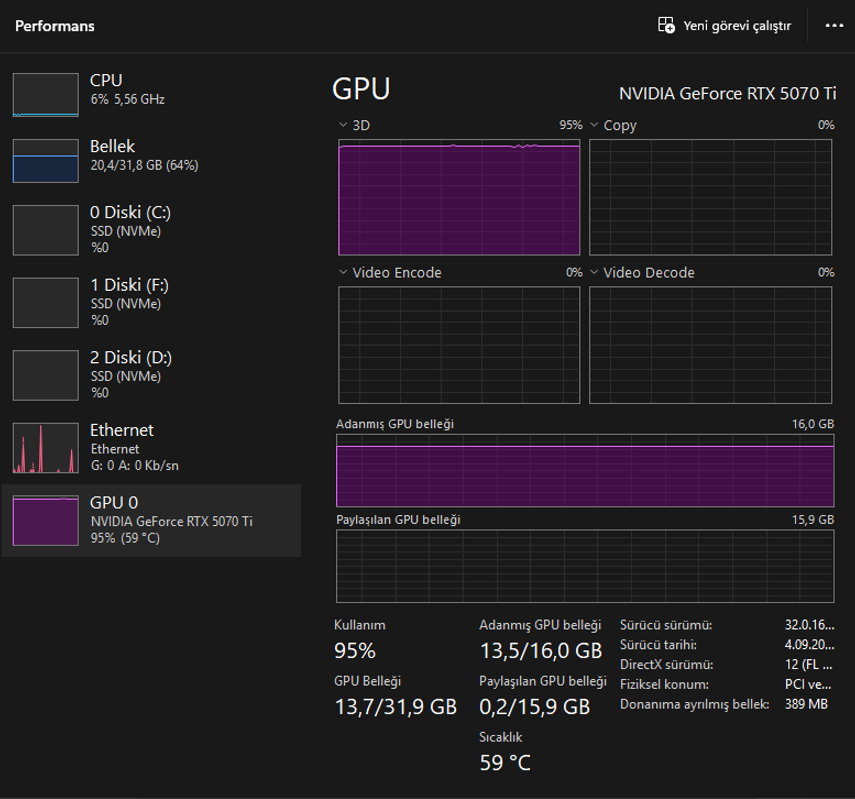Open the GPU 0 performance entry label

coord(114,502)
